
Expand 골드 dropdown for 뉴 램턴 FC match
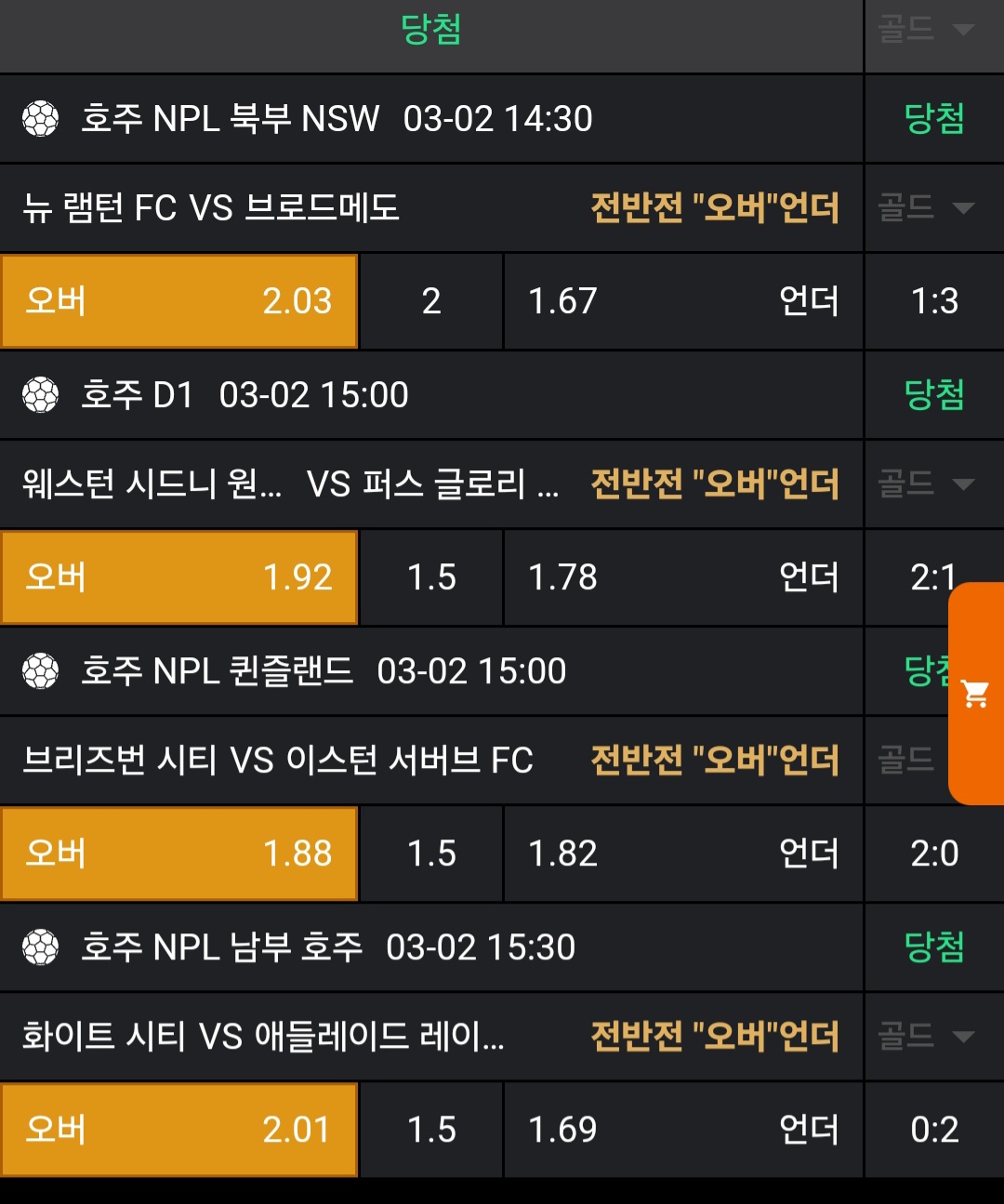[x=926, y=207]
